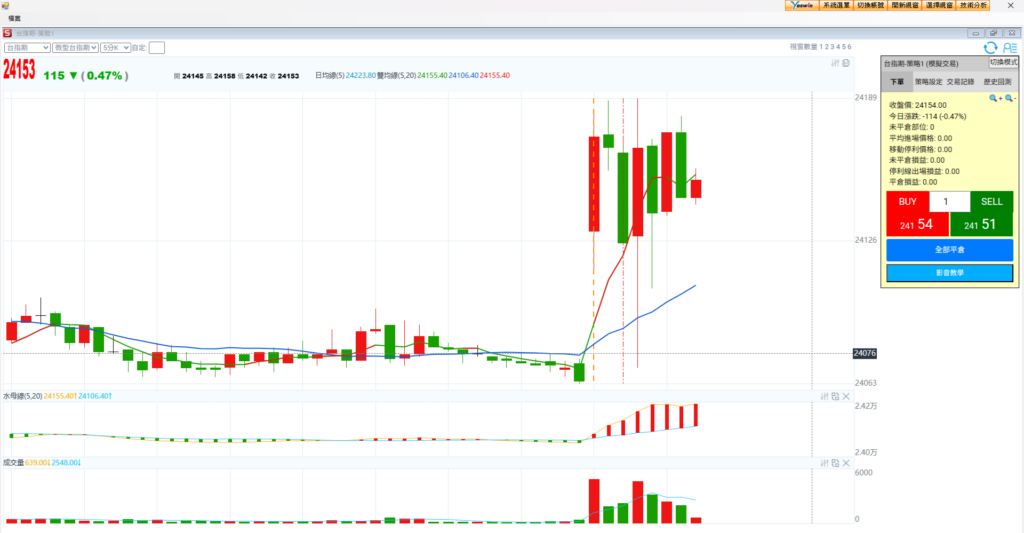1024x533 pixels.
Task: Click the main chart copy/layout icon
Action: 846,63
